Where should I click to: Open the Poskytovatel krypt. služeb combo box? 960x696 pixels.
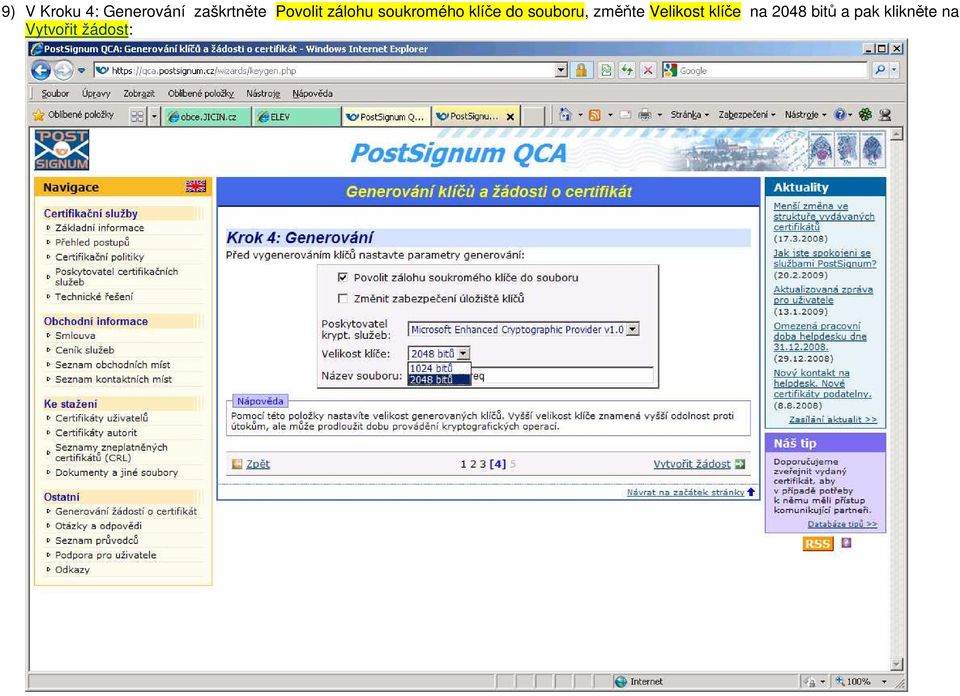[x=523, y=329]
